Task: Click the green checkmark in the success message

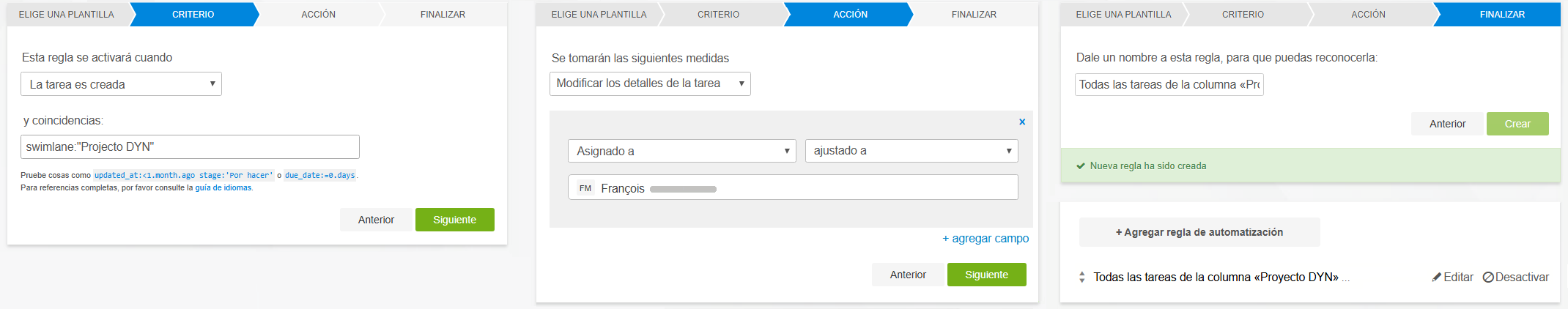Action: coord(1080,166)
